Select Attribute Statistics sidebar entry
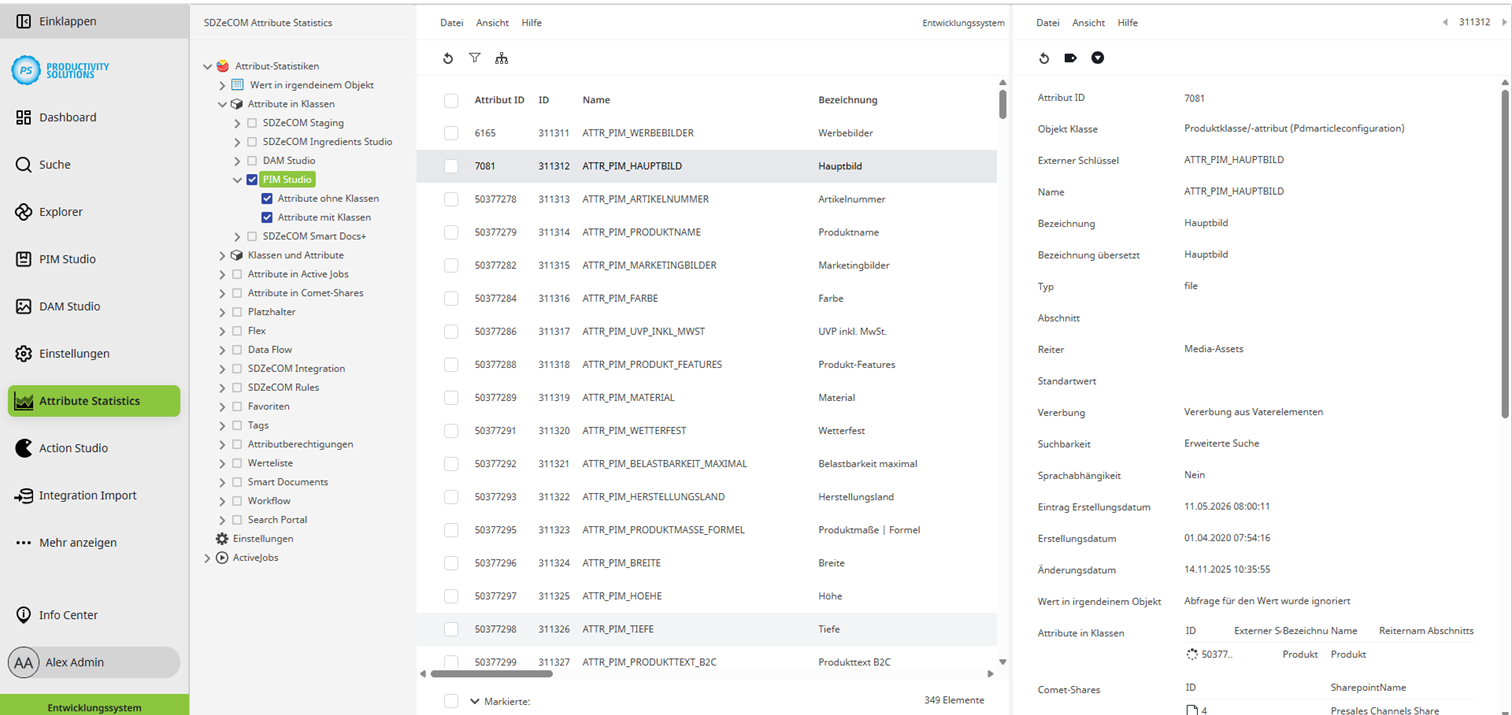 pyautogui.click(x=94, y=401)
